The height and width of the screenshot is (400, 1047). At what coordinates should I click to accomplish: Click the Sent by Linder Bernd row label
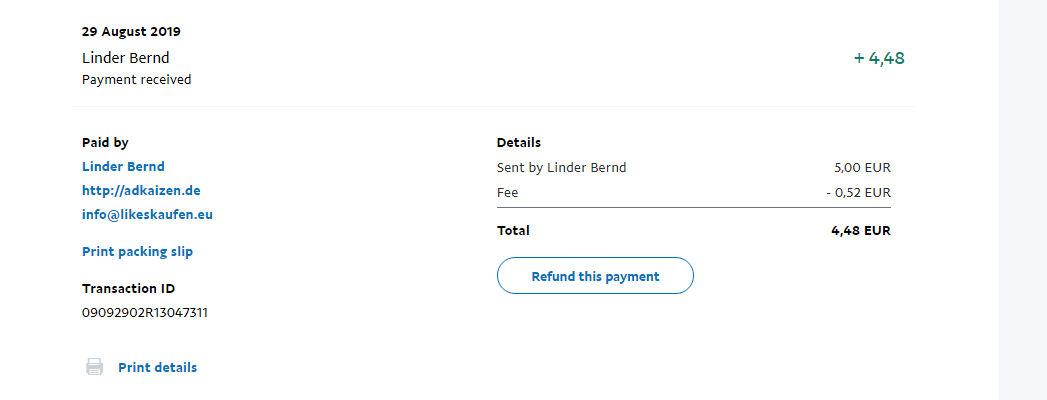[561, 167]
